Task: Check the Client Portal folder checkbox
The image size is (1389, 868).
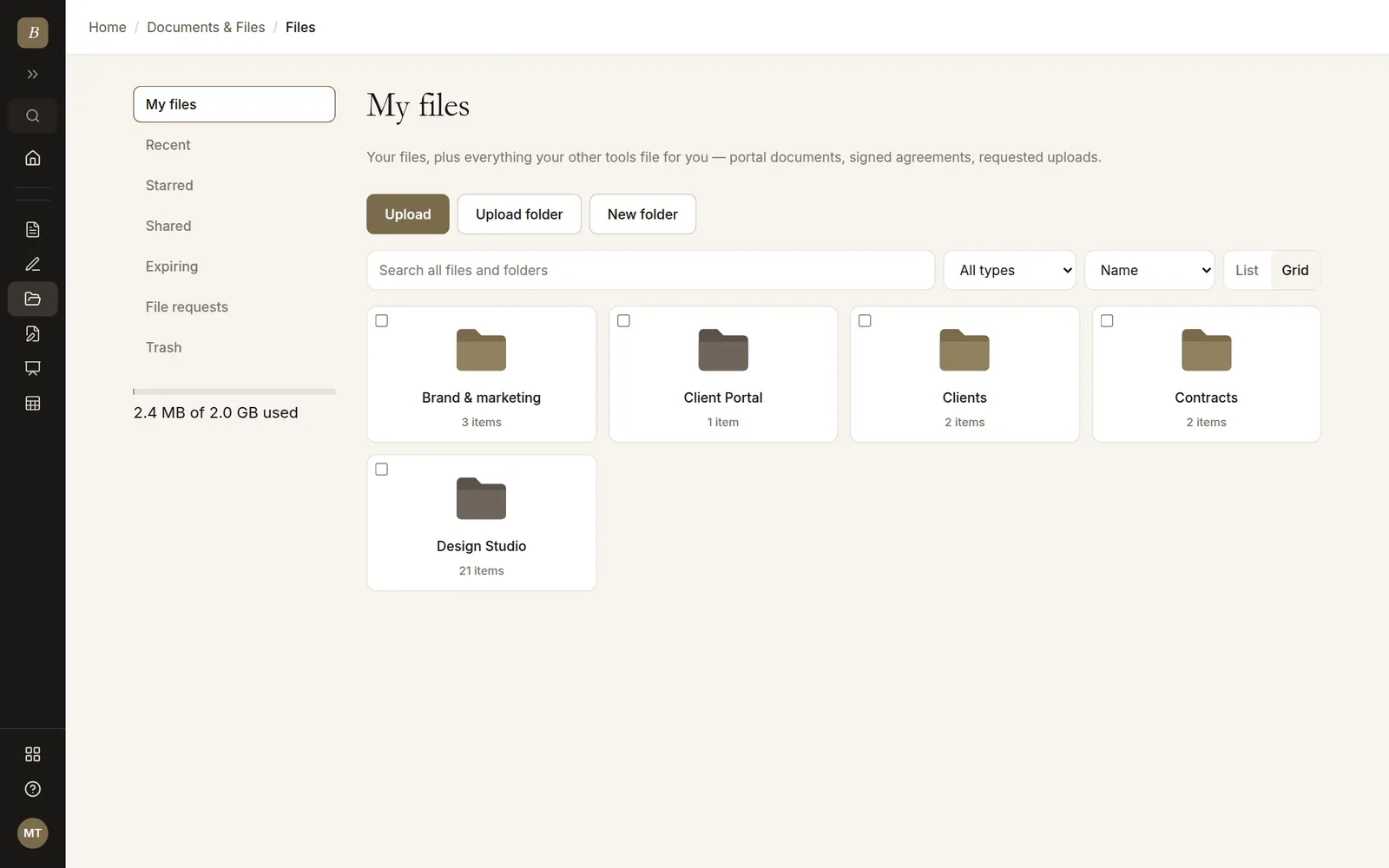Action: pos(623,321)
